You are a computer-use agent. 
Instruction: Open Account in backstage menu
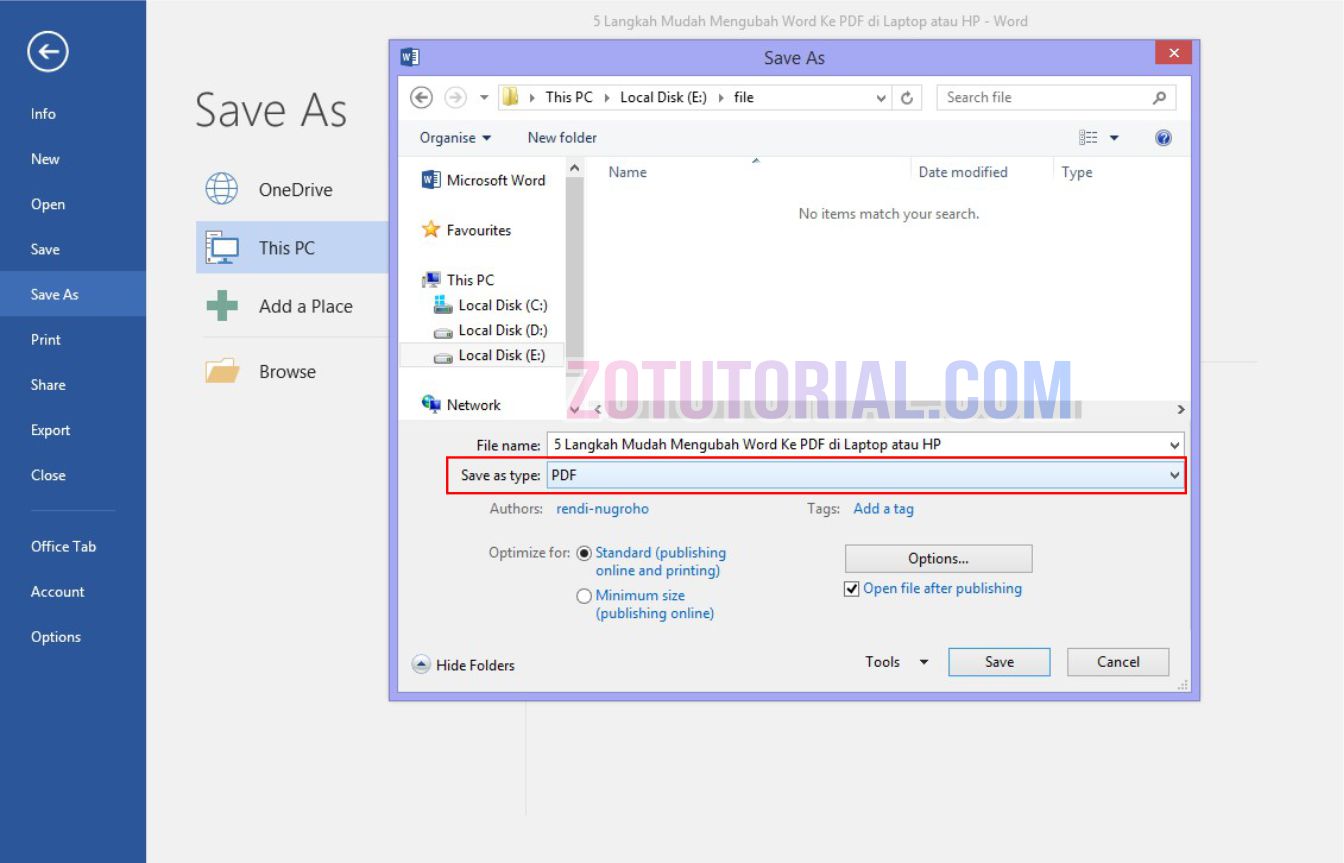pos(73,592)
